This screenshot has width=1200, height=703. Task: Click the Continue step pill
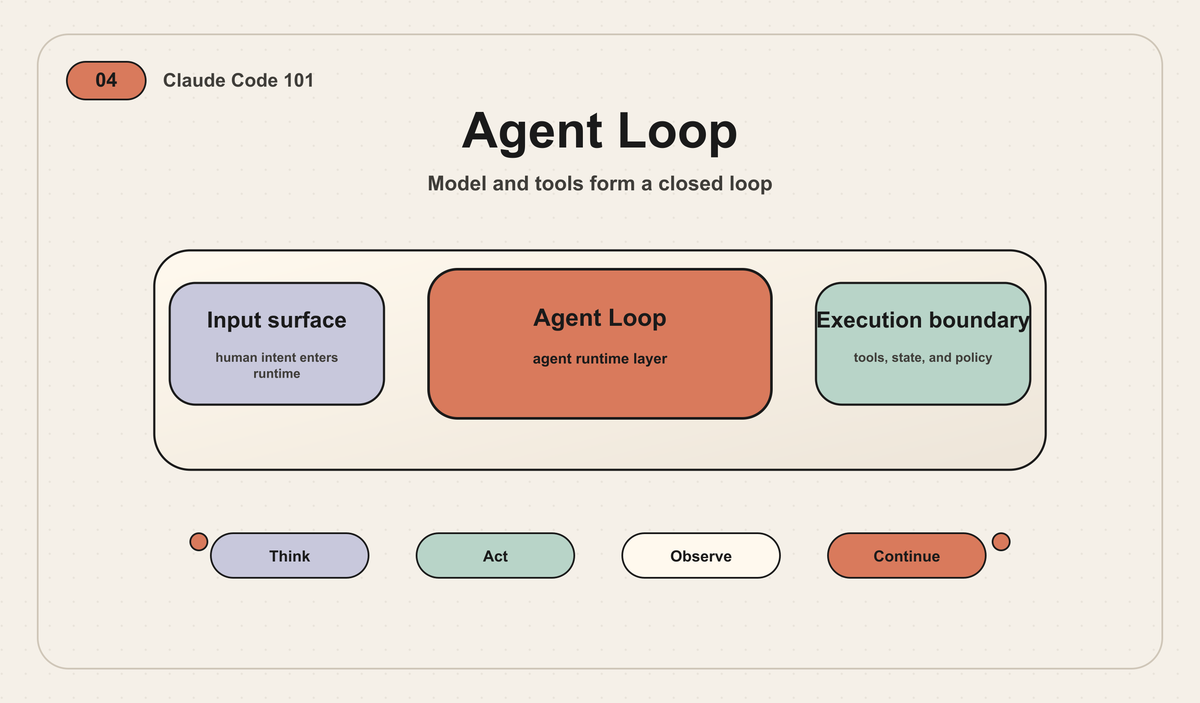click(907, 556)
